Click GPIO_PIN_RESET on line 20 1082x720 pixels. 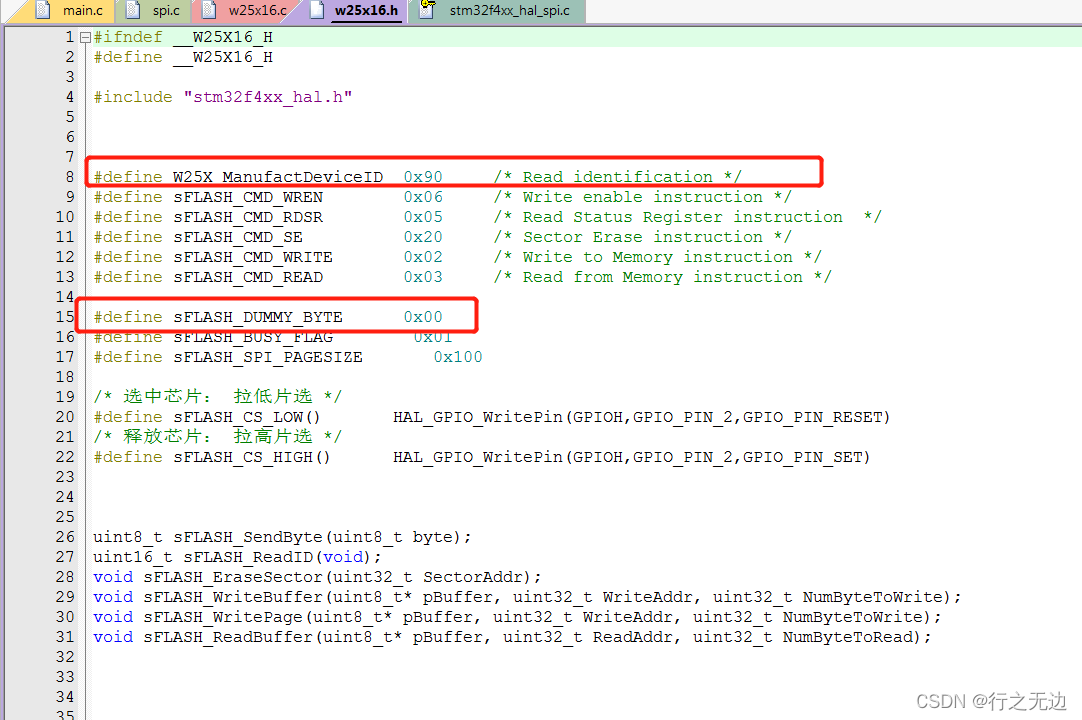812,418
